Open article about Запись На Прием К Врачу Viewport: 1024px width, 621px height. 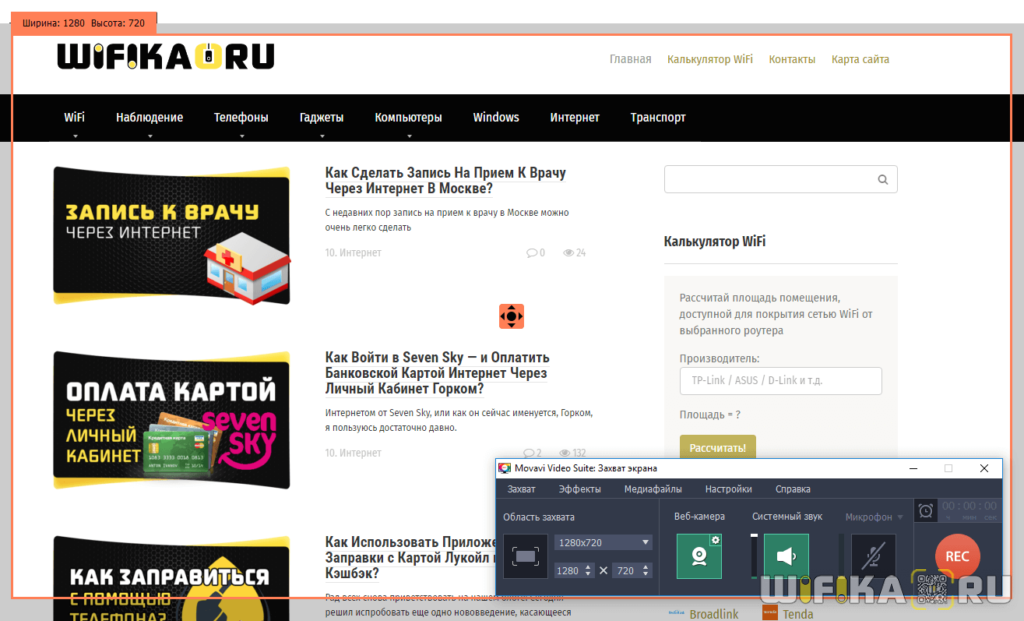pyautogui.click(x=445, y=181)
